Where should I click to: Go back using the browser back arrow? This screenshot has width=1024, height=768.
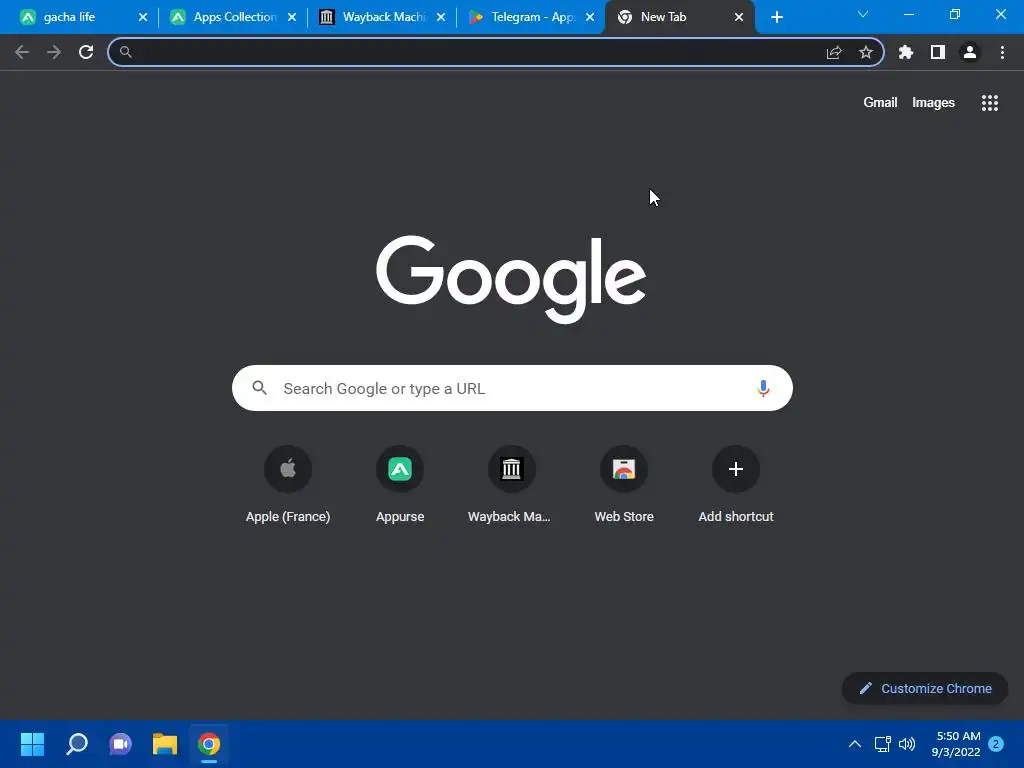(x=22, y=52)
